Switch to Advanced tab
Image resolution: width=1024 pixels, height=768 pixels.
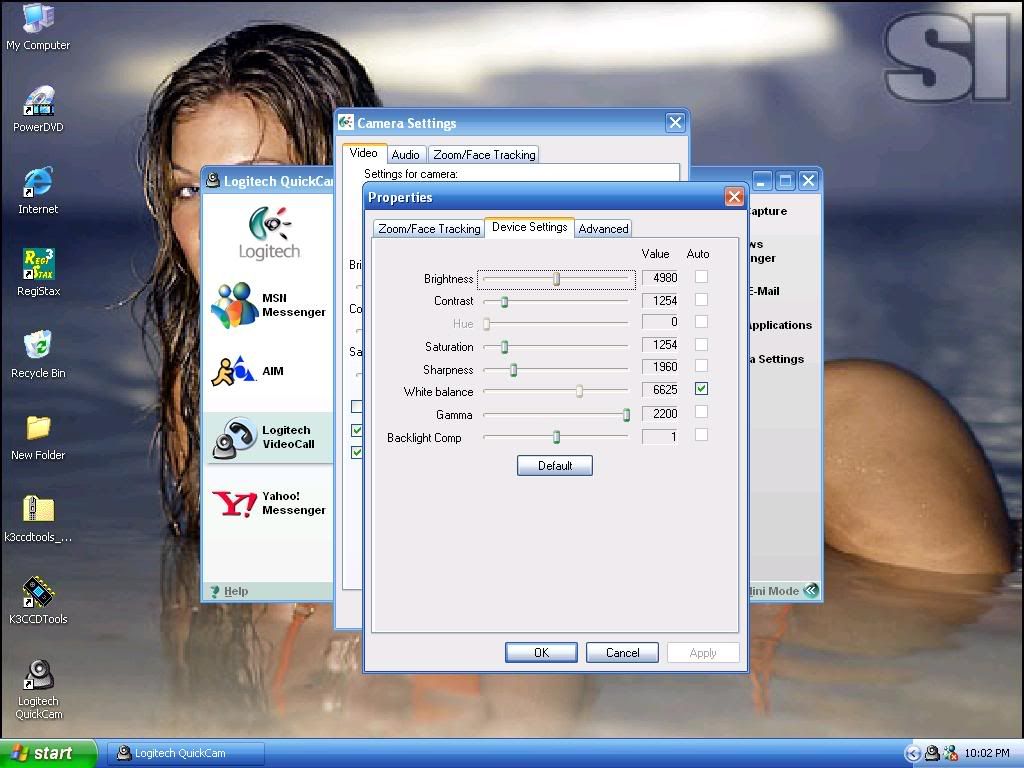[x=603, y=229]
